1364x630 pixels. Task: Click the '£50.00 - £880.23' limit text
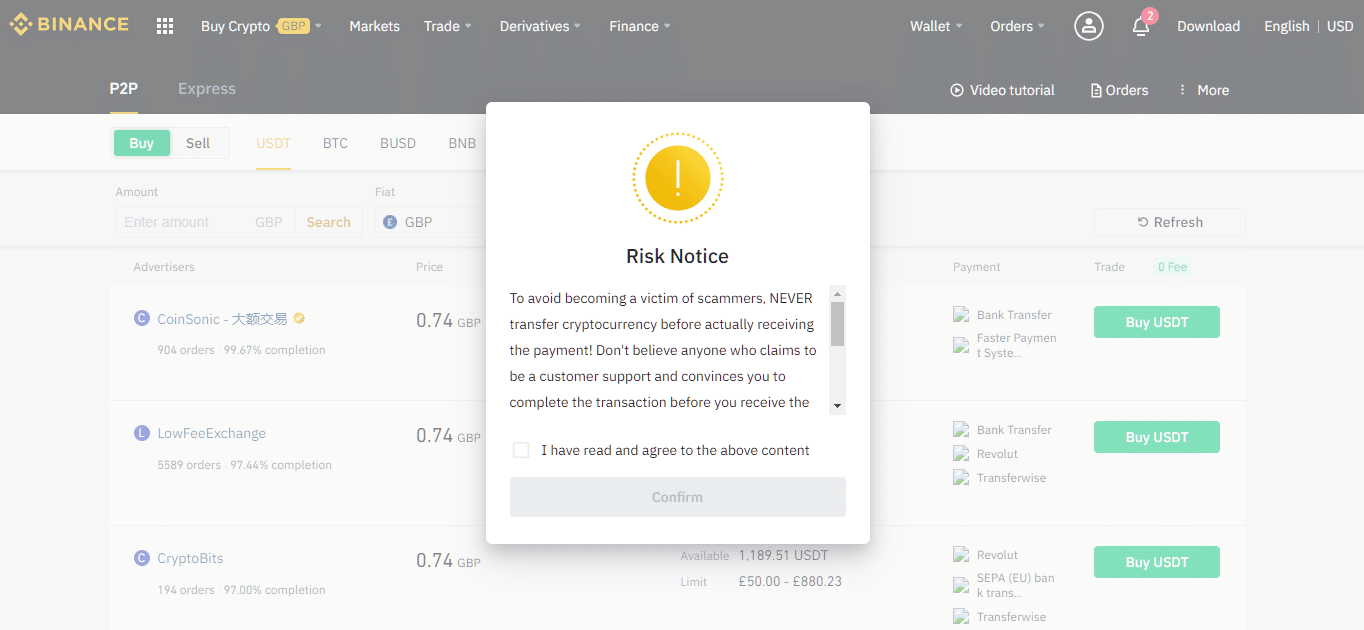click(790, 581)
